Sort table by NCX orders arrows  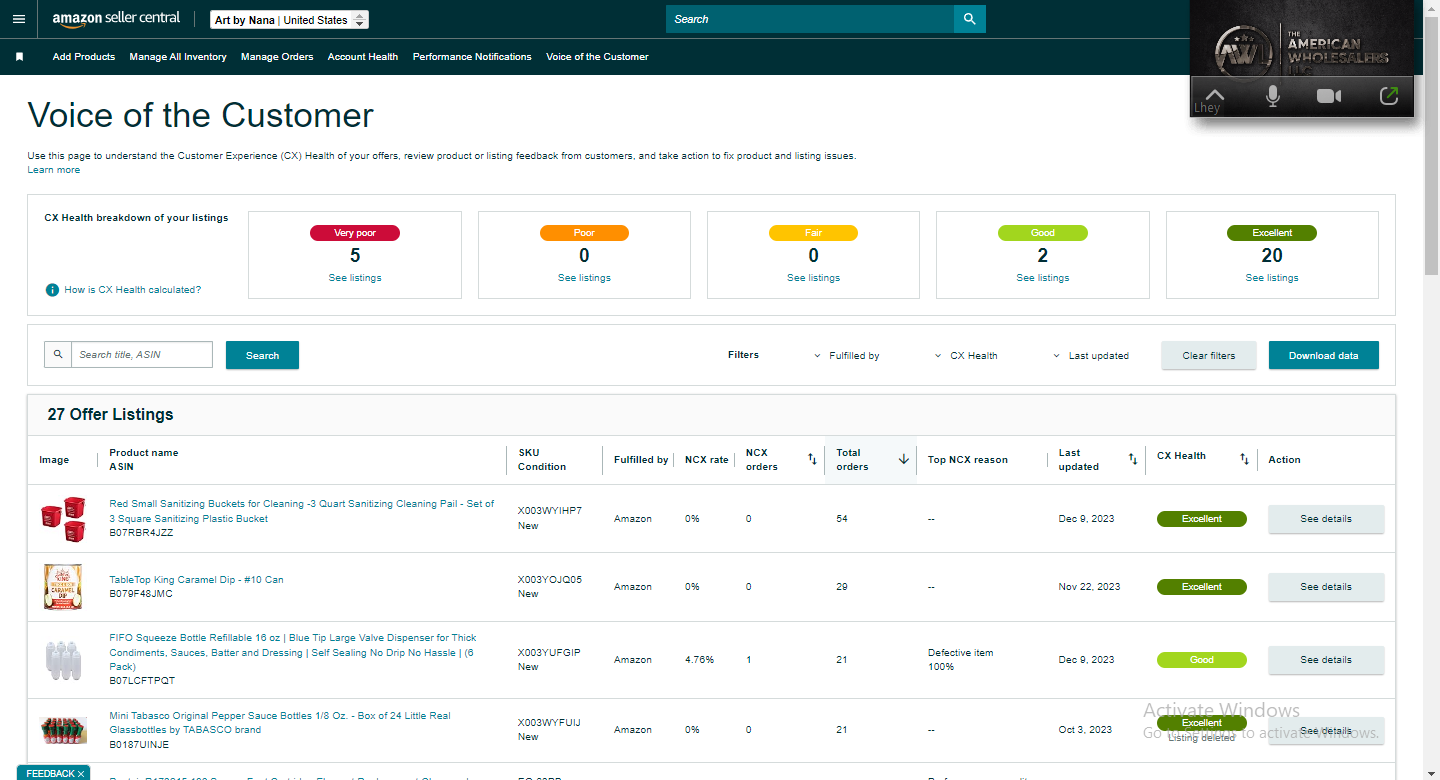click(x=812, y=460)
